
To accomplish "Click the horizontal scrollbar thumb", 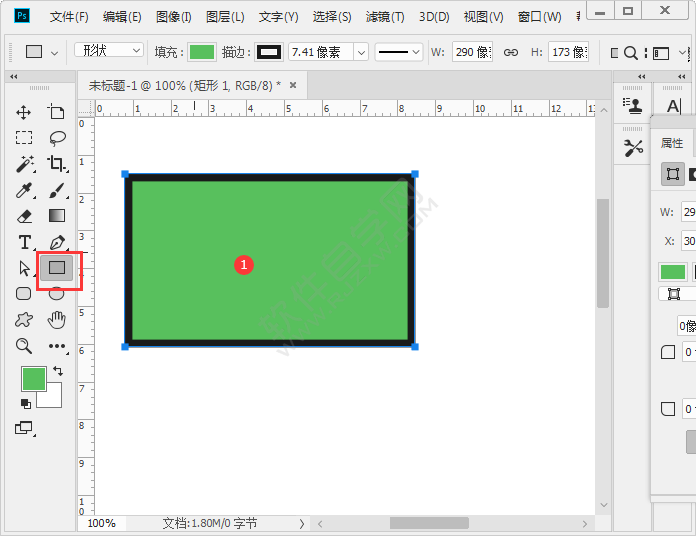I will click(x=429, y=524).
